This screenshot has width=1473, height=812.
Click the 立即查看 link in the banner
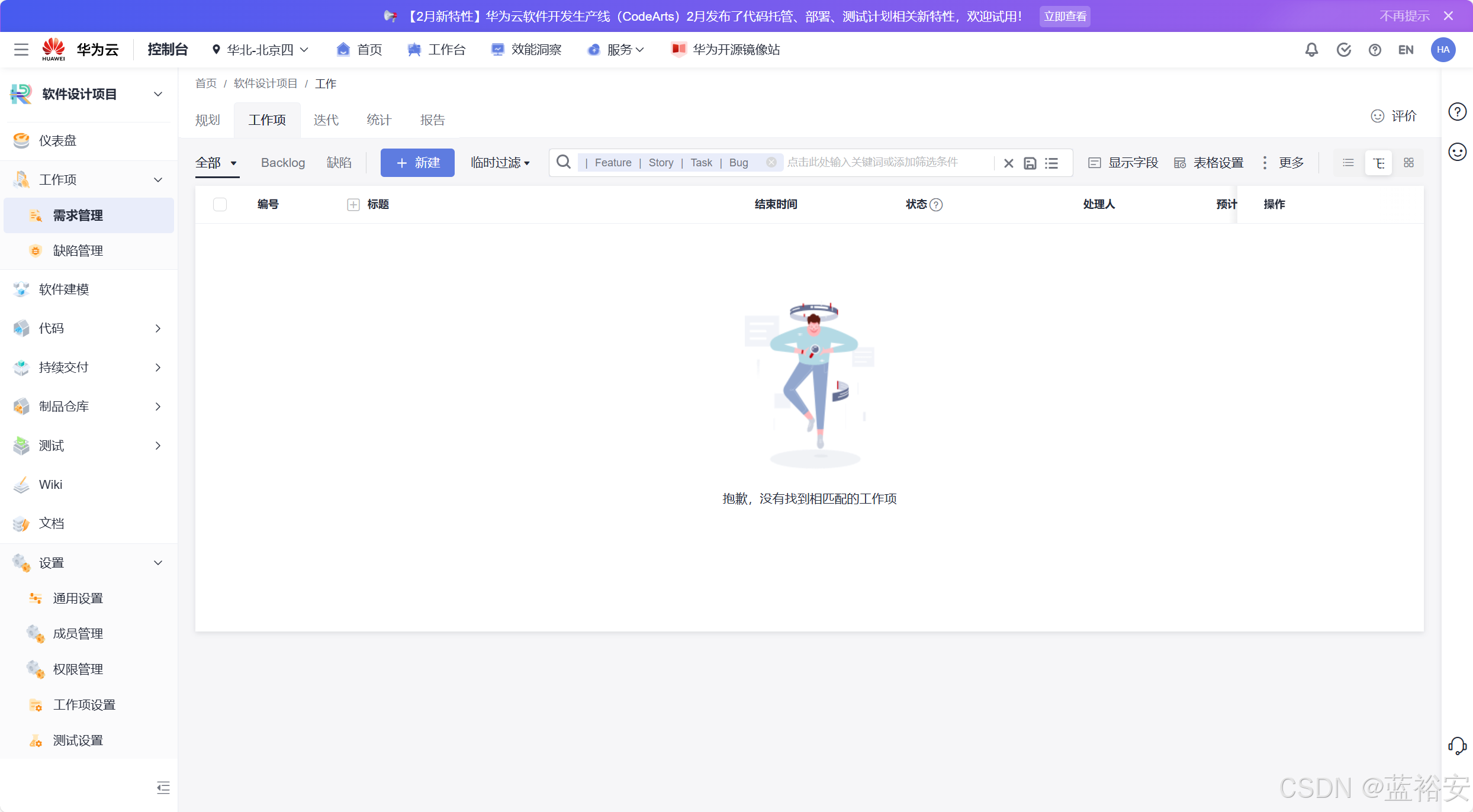point(1064,17)
